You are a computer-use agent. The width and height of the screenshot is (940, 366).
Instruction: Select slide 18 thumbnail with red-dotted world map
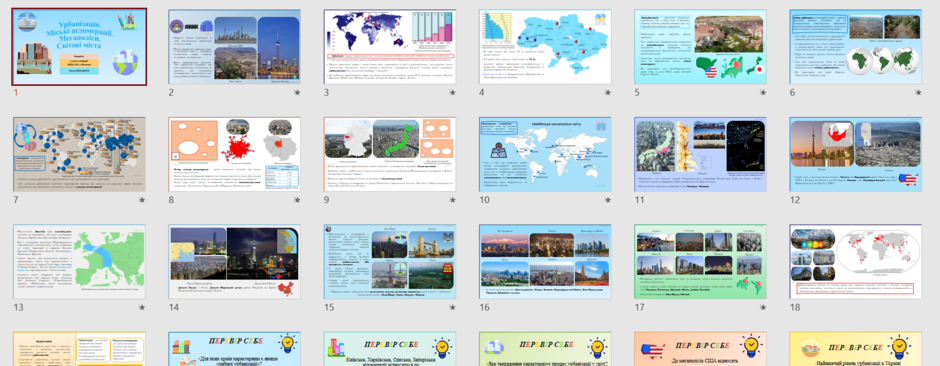[x=855, y=262]
